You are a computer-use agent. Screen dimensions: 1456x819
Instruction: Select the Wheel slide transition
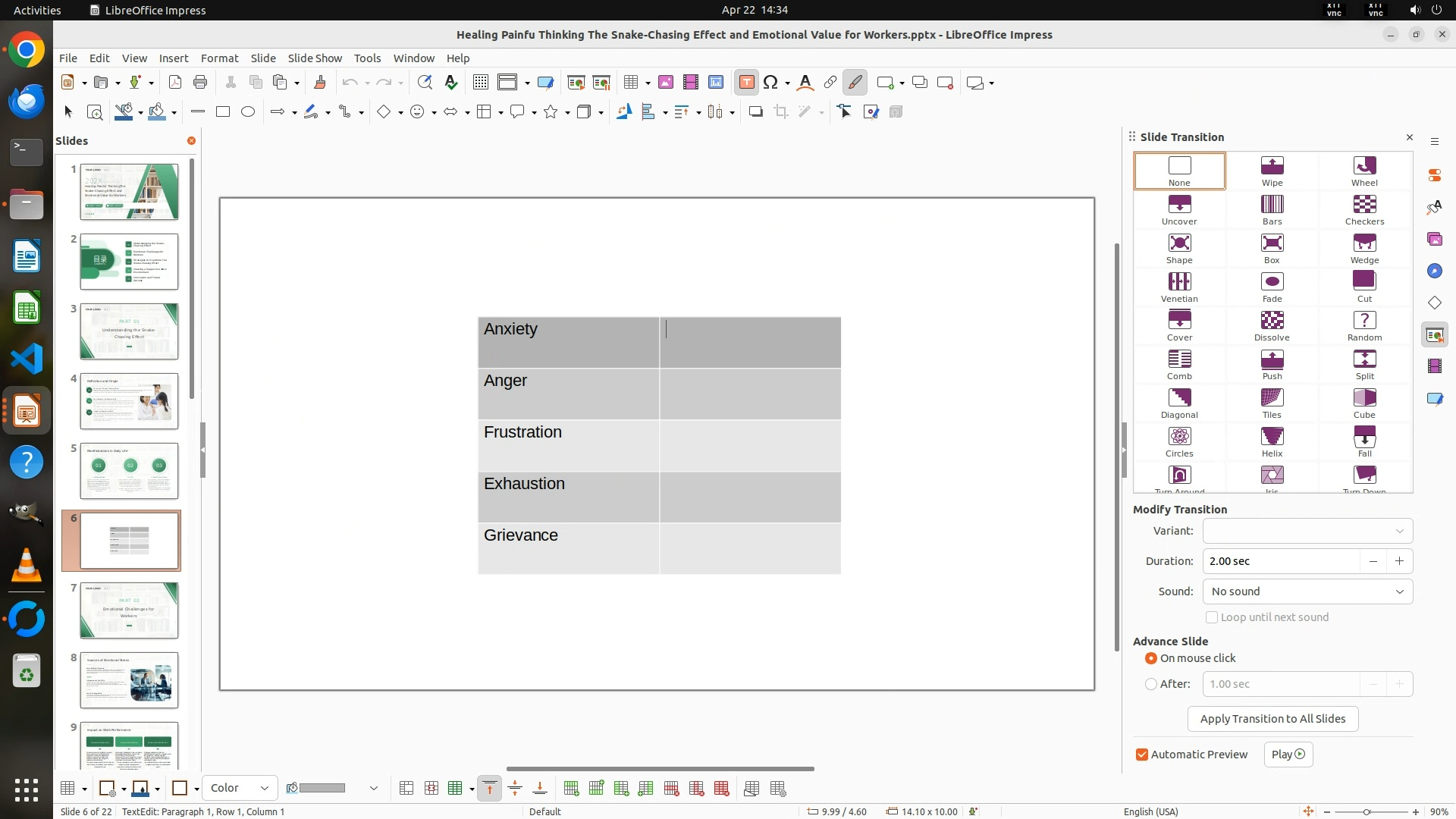[x=1363, y=171]
